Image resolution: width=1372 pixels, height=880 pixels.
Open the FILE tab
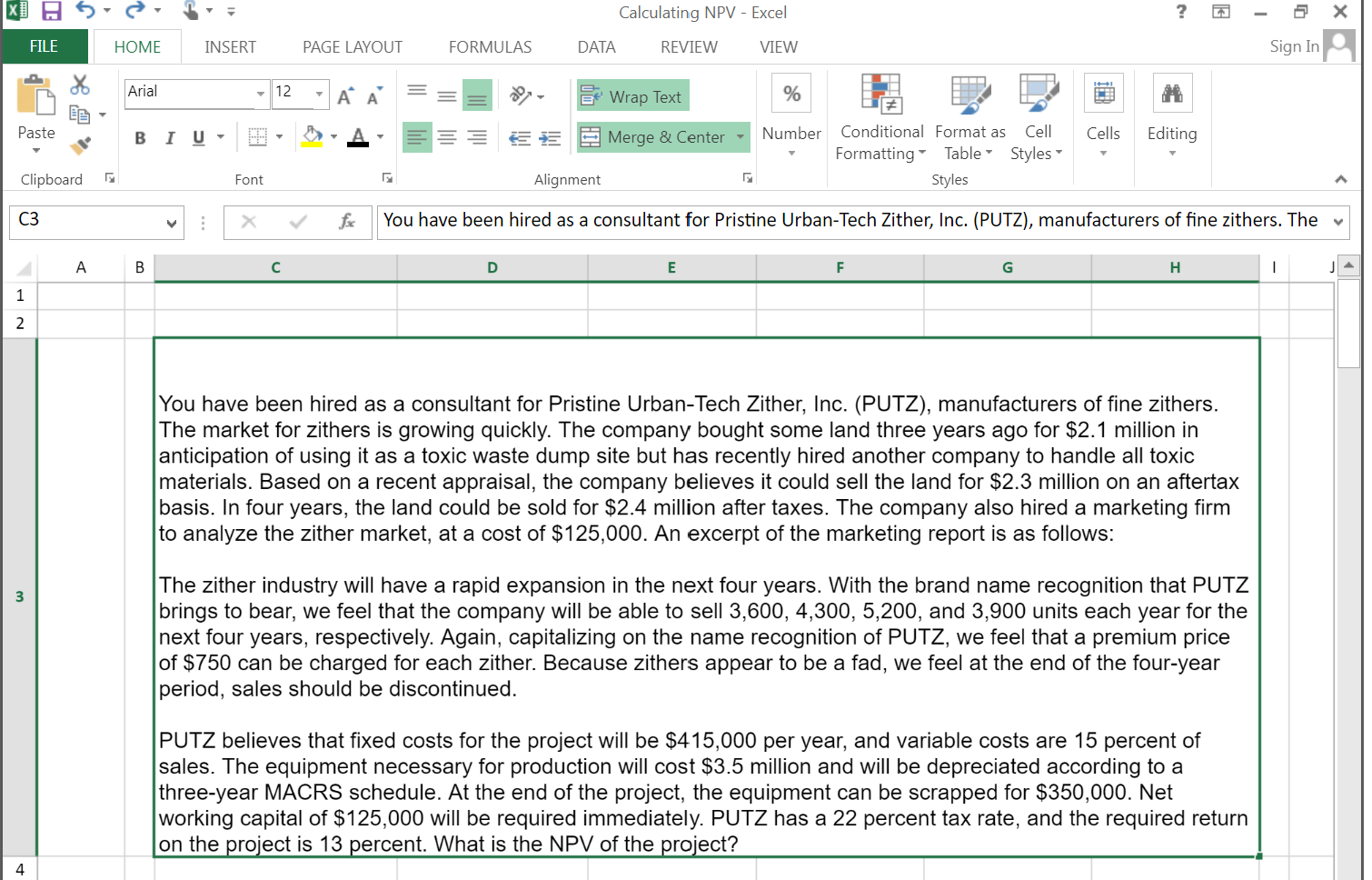tap(44, 46)
